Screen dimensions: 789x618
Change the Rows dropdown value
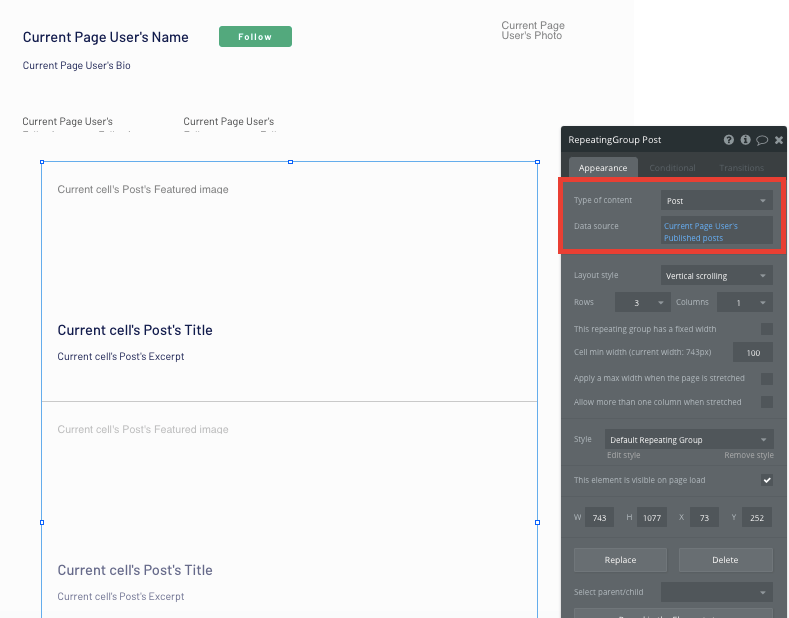[643, 302]
